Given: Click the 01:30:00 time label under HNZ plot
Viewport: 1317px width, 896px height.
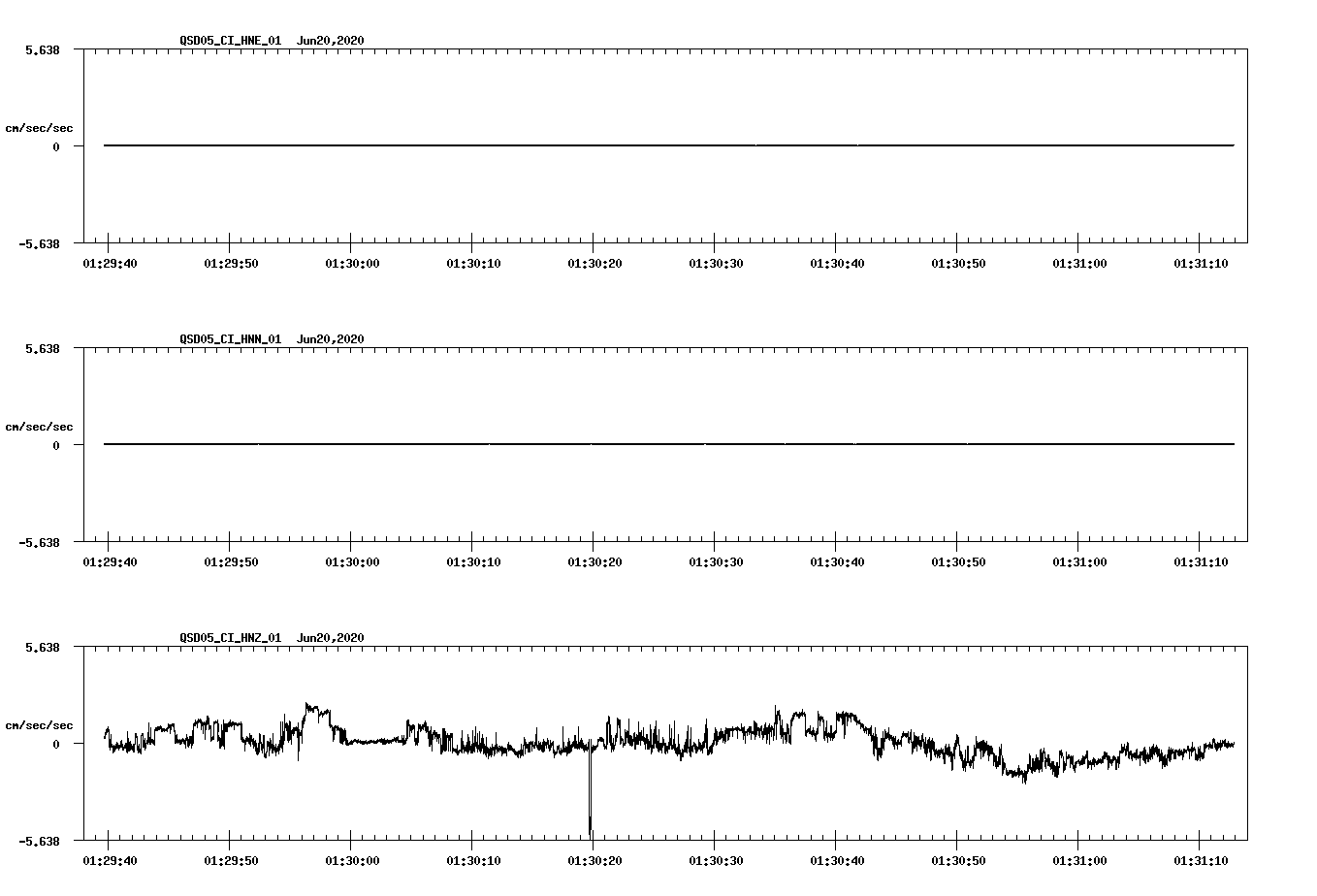Looking at the screenshot, I should pos(351,860).
